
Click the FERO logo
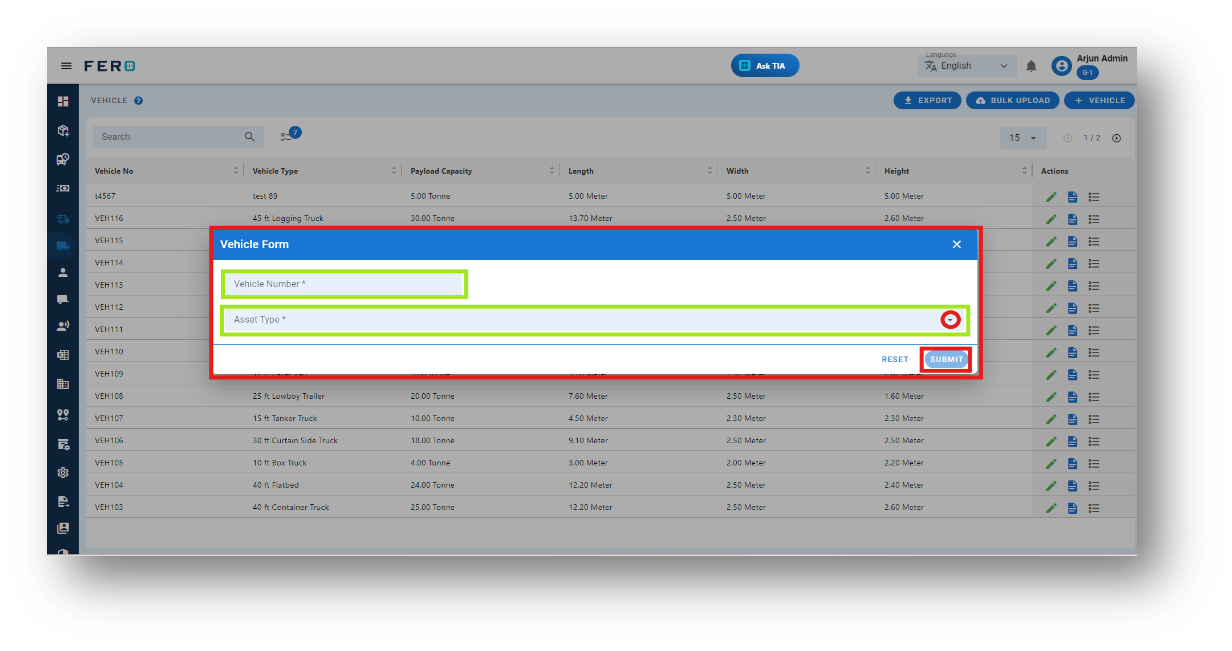point(110,66)
